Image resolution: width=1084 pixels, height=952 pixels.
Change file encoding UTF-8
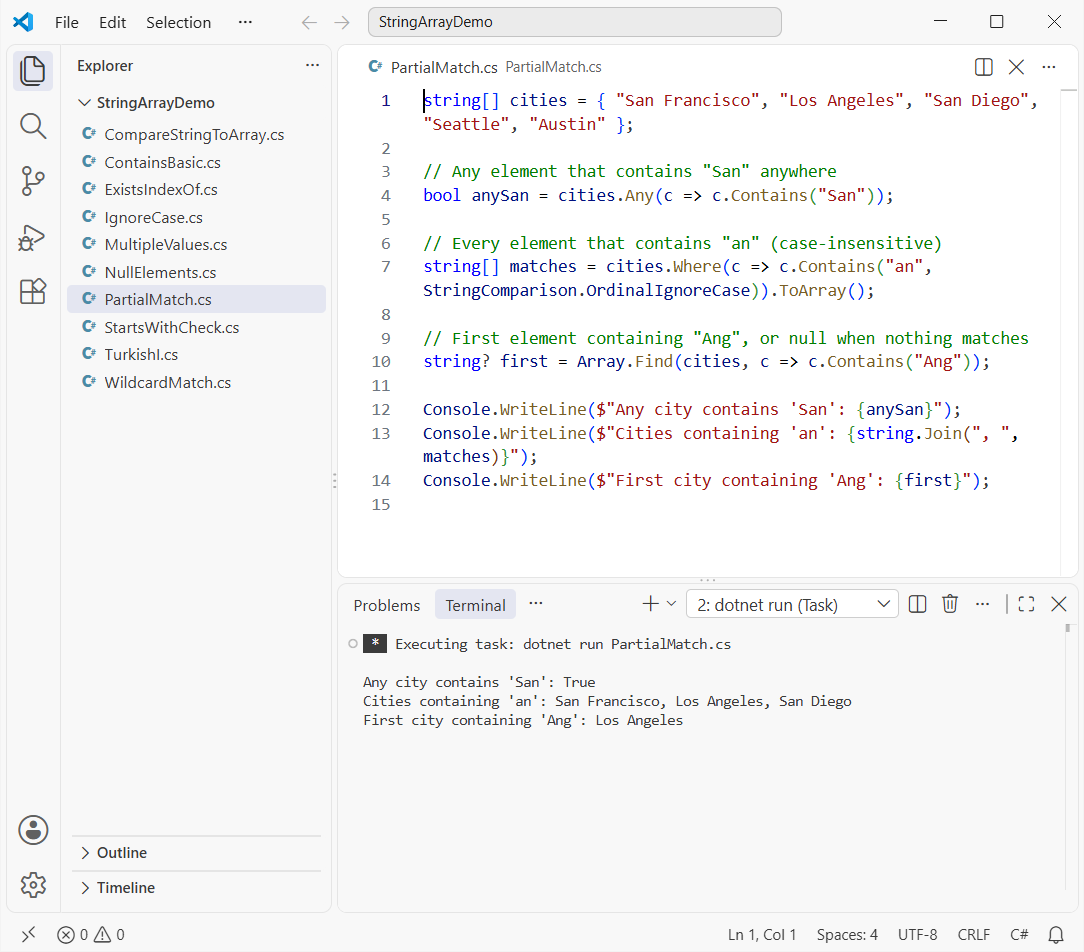[x=917, y=935]
